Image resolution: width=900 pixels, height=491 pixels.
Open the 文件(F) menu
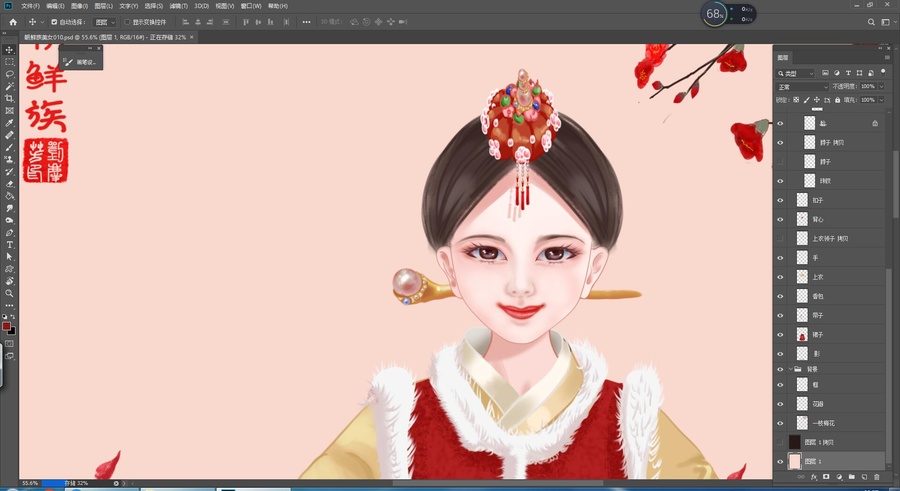30,6
